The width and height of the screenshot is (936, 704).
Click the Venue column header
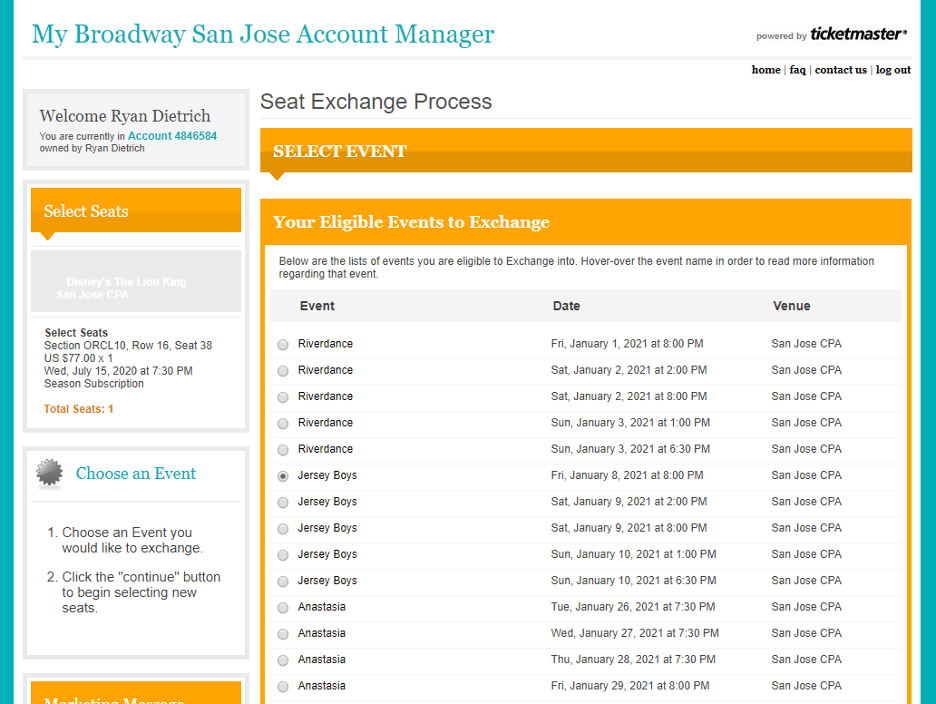[x=792, y=306]
